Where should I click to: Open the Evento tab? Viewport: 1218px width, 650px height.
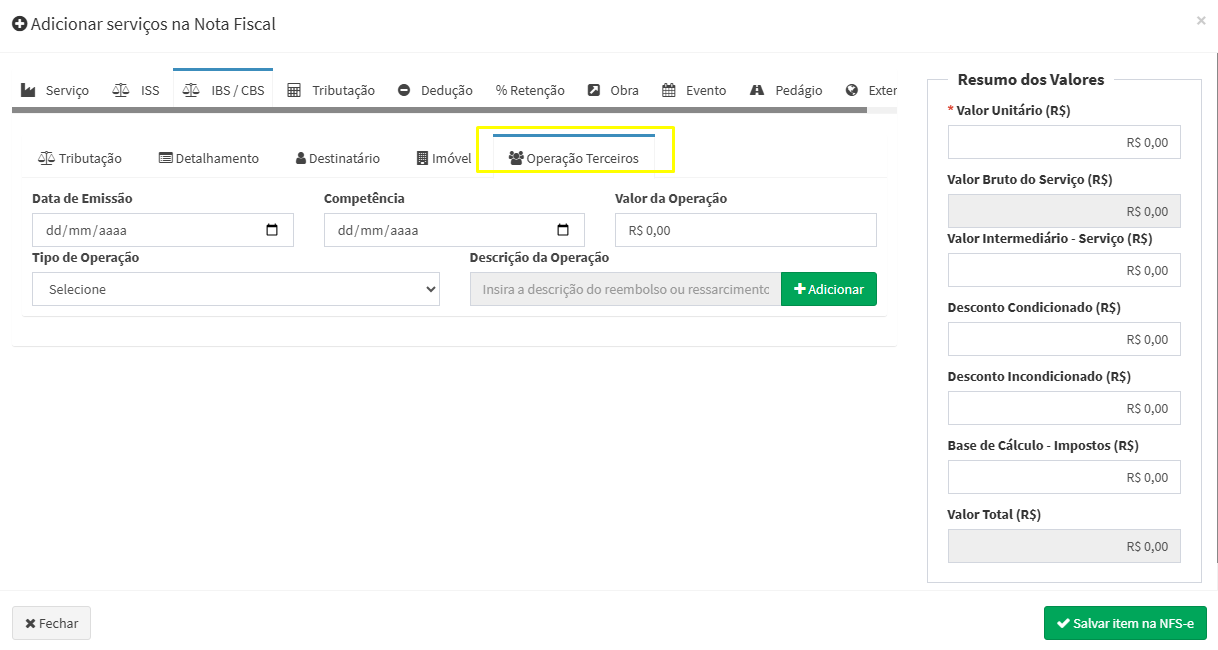coord(694,90)
